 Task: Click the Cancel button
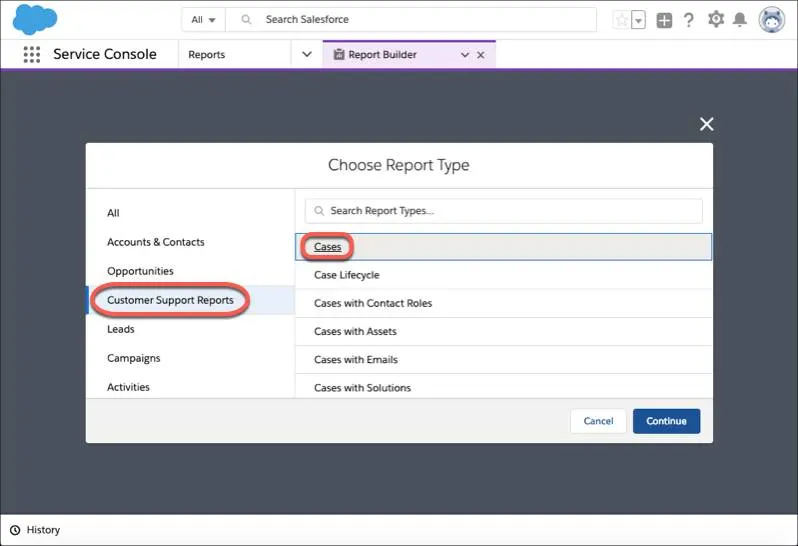[x=598, y=421]
